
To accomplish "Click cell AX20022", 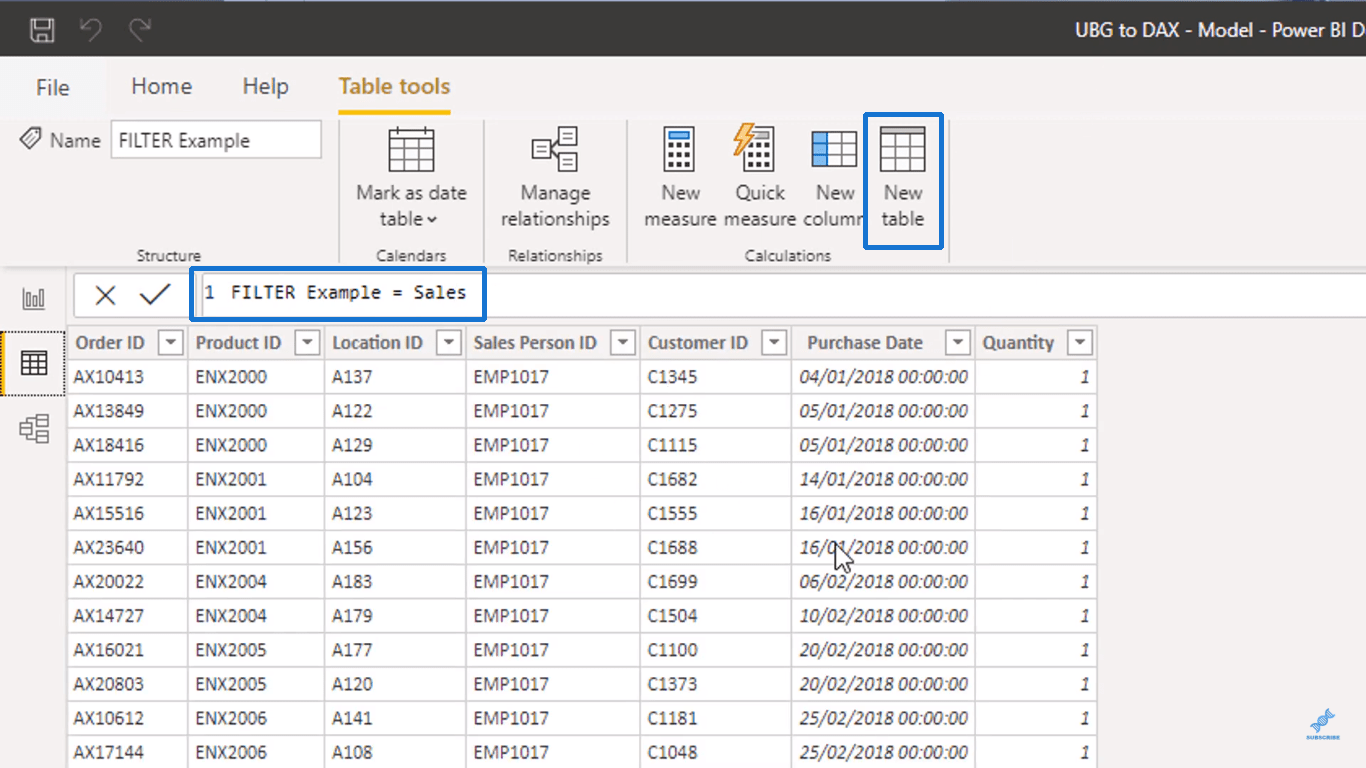I will (x=128, y=581).
